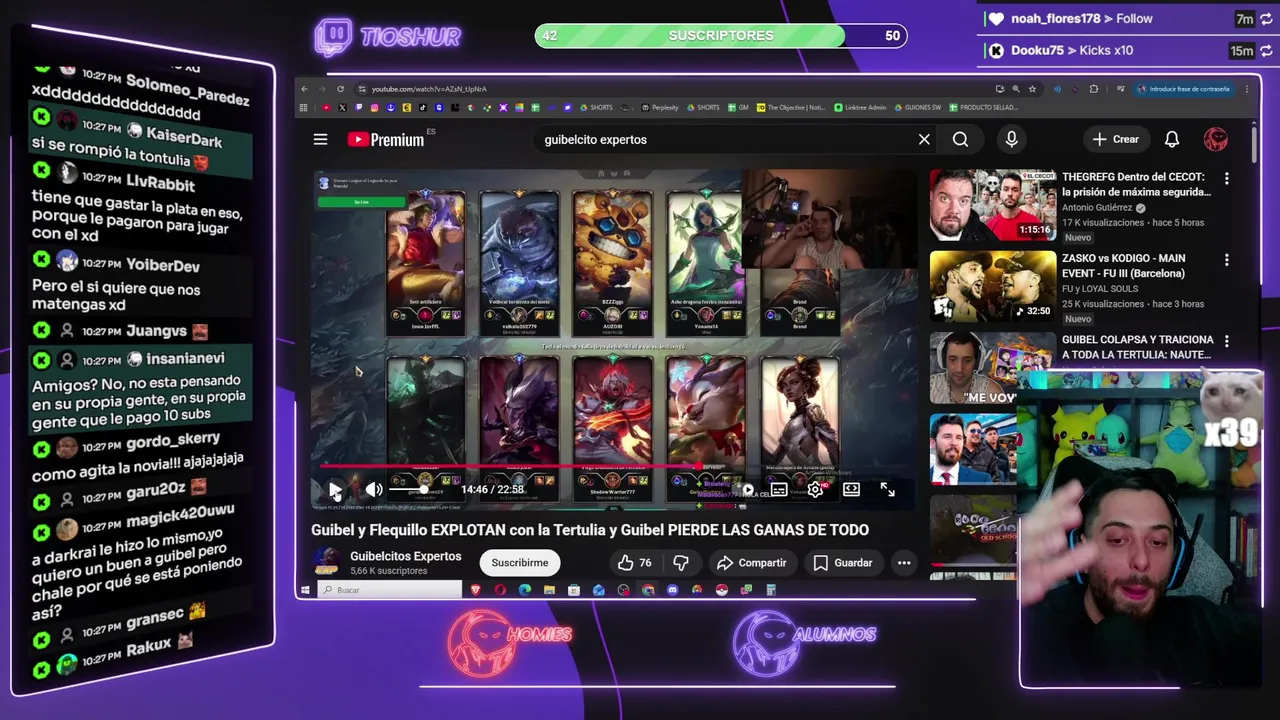Open the Chrome three-dot menu

[x=1247, y=89]
